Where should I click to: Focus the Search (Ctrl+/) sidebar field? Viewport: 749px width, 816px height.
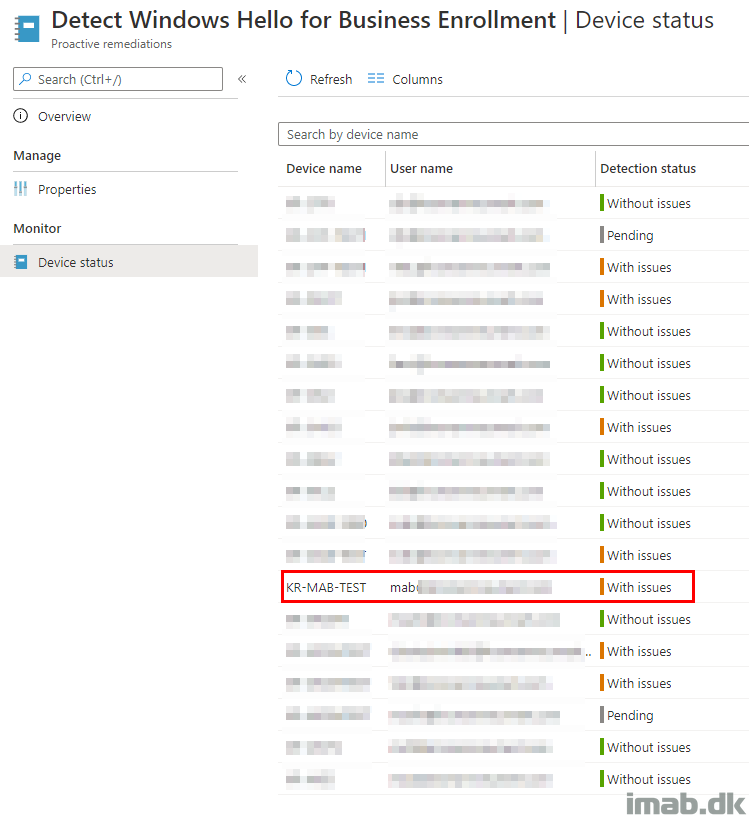tap(118, 79)
